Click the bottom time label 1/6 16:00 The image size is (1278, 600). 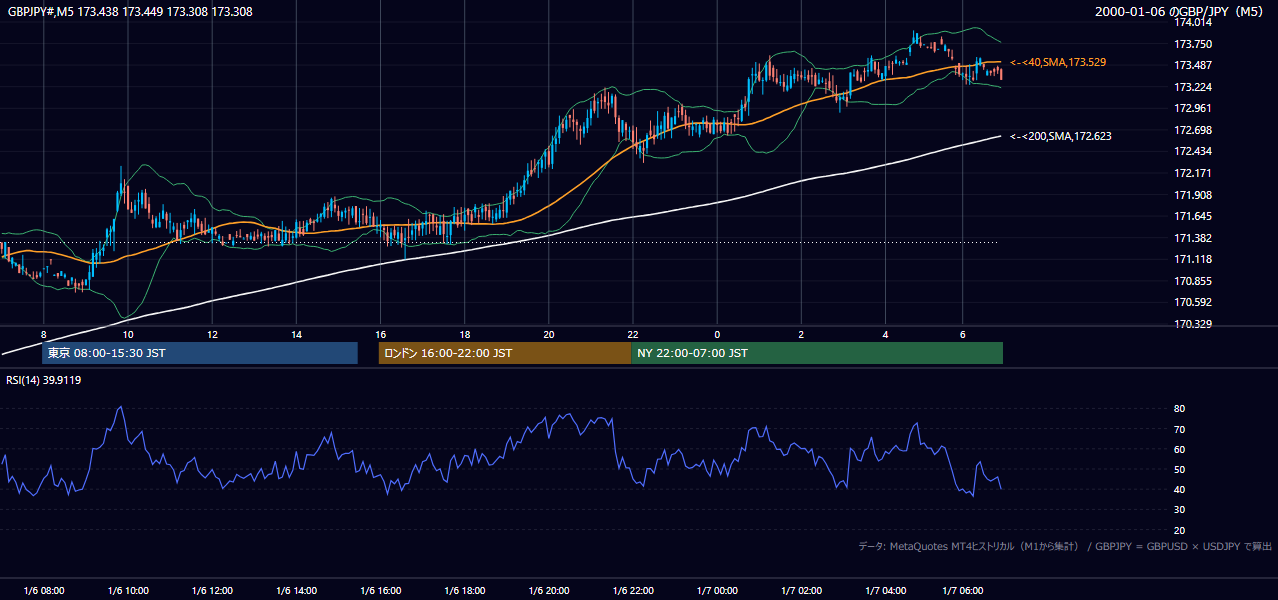[x=380, y=590]
